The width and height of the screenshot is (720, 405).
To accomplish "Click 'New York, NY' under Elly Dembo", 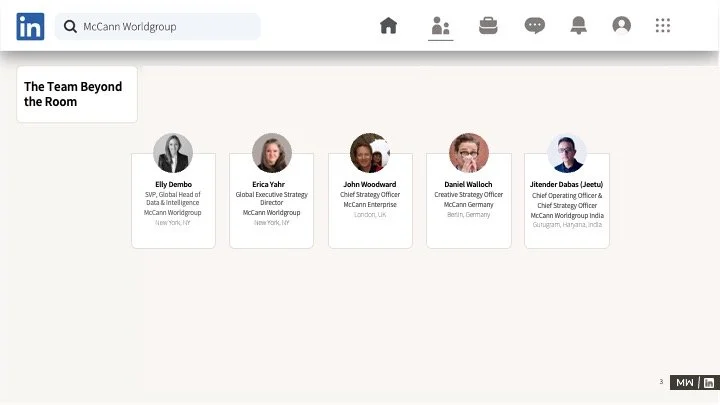I will pyautogui.click(x=173, y=222).
